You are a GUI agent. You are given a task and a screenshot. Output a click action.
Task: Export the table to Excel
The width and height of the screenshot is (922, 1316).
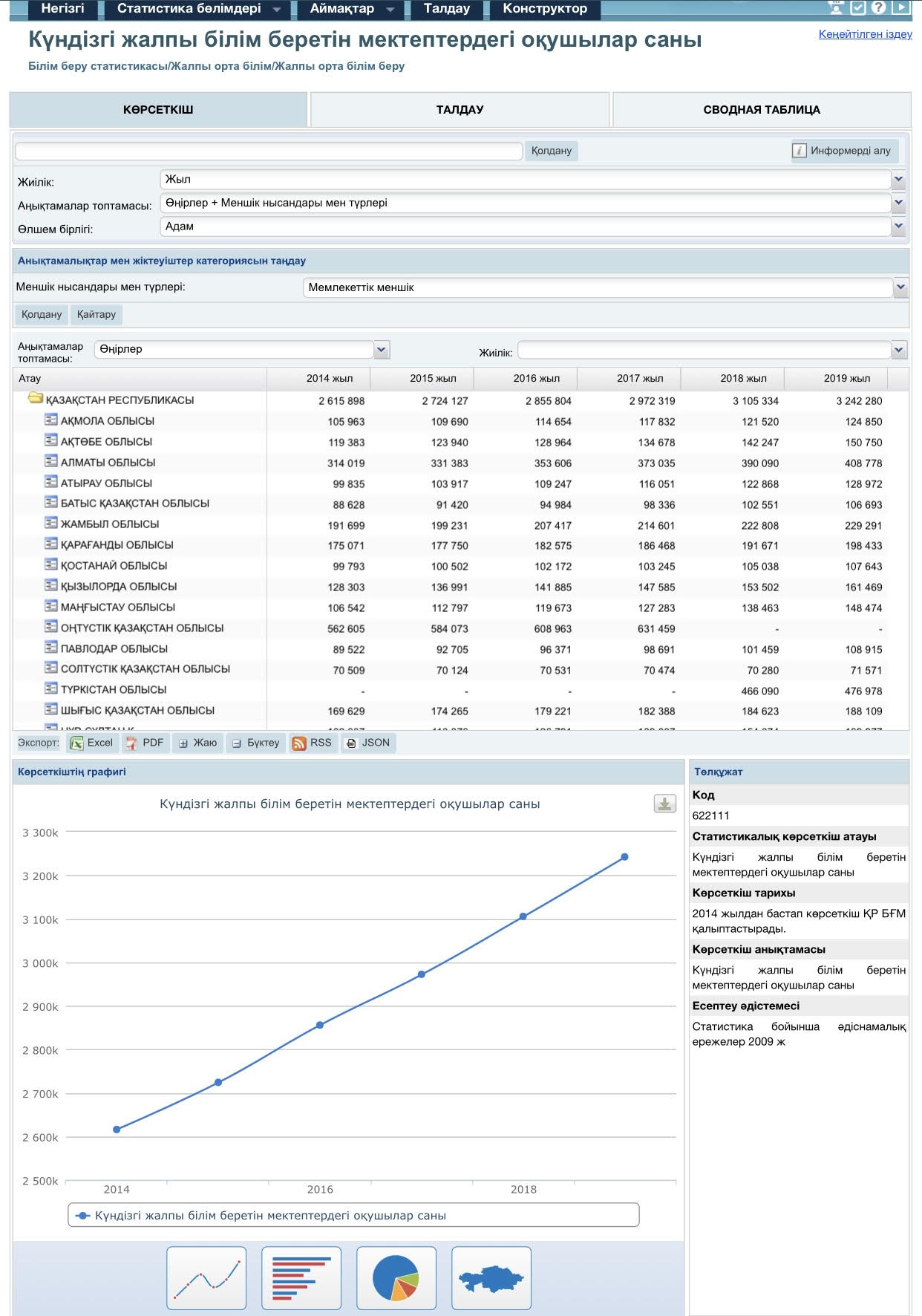91,743
